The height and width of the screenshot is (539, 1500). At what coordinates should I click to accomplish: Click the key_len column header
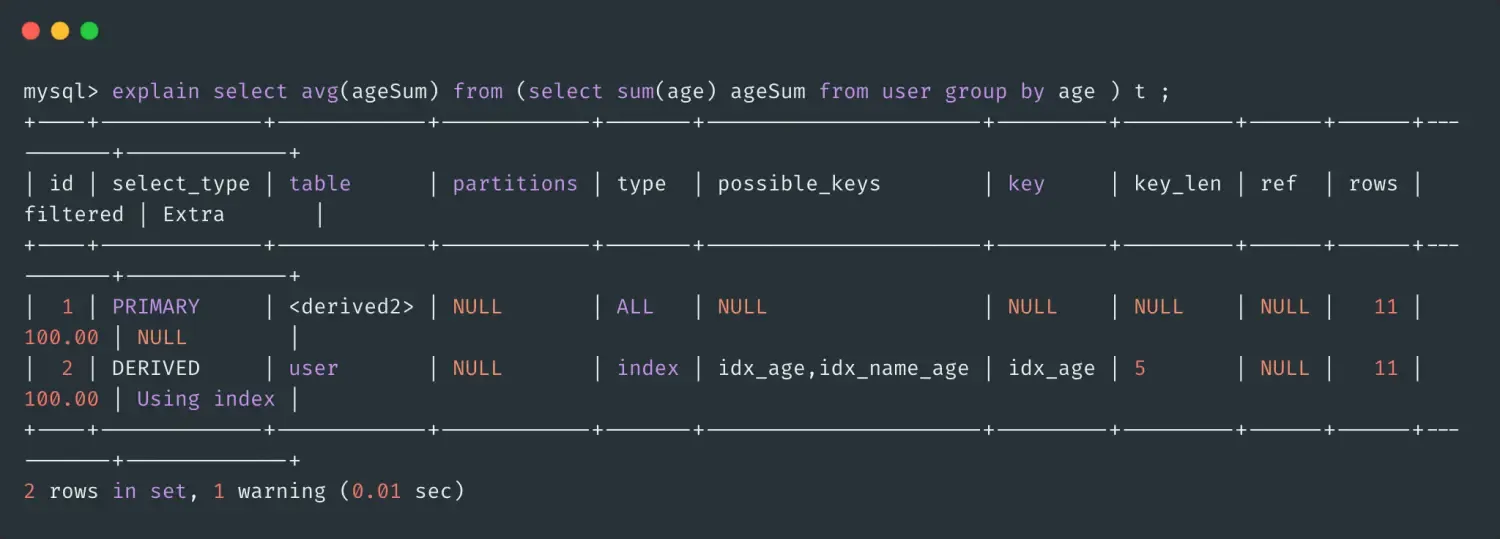(x=1177, y=184)
